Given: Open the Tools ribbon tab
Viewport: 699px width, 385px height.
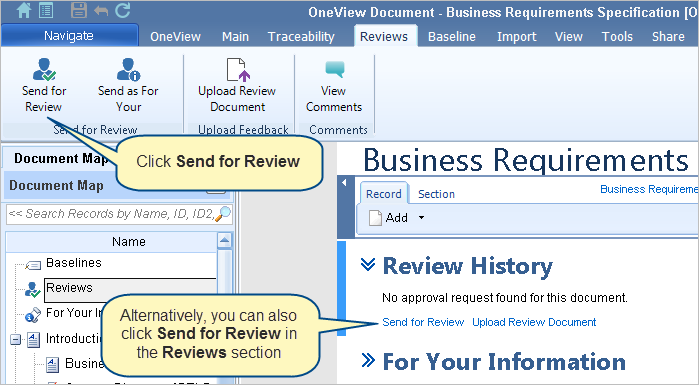Looking at the screenshot, I should point(617,37).
